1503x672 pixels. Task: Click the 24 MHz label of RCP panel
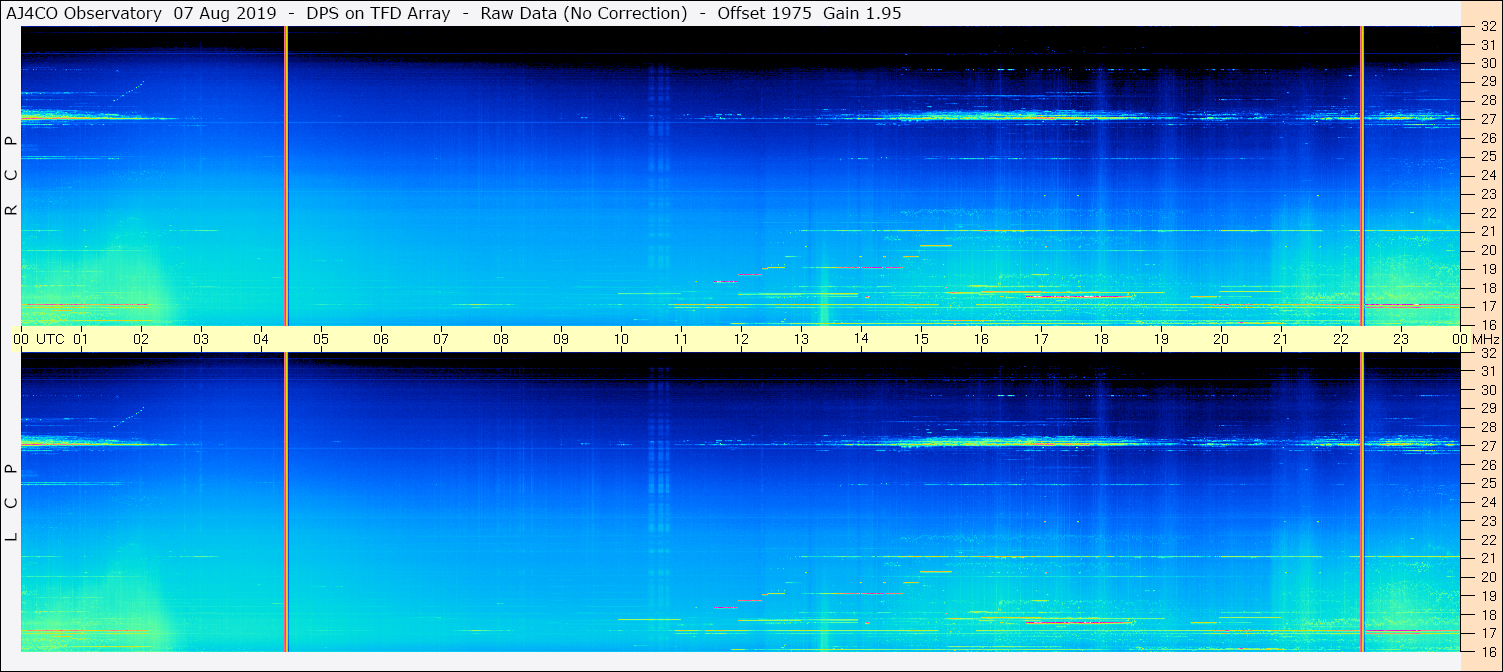click(1487, 175)
